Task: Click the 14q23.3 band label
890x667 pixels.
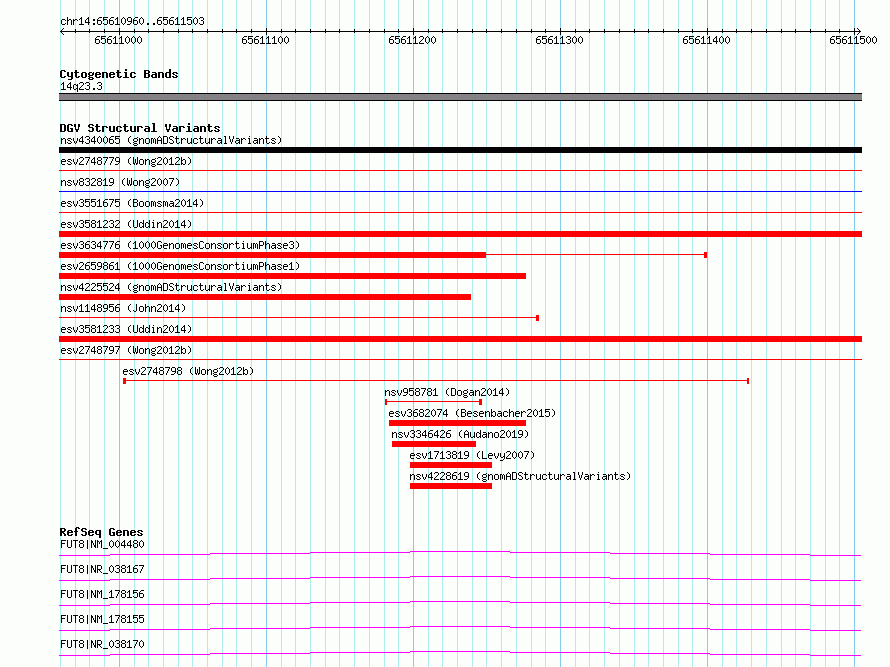Action: pyautogui.click(x=81, y=86)
